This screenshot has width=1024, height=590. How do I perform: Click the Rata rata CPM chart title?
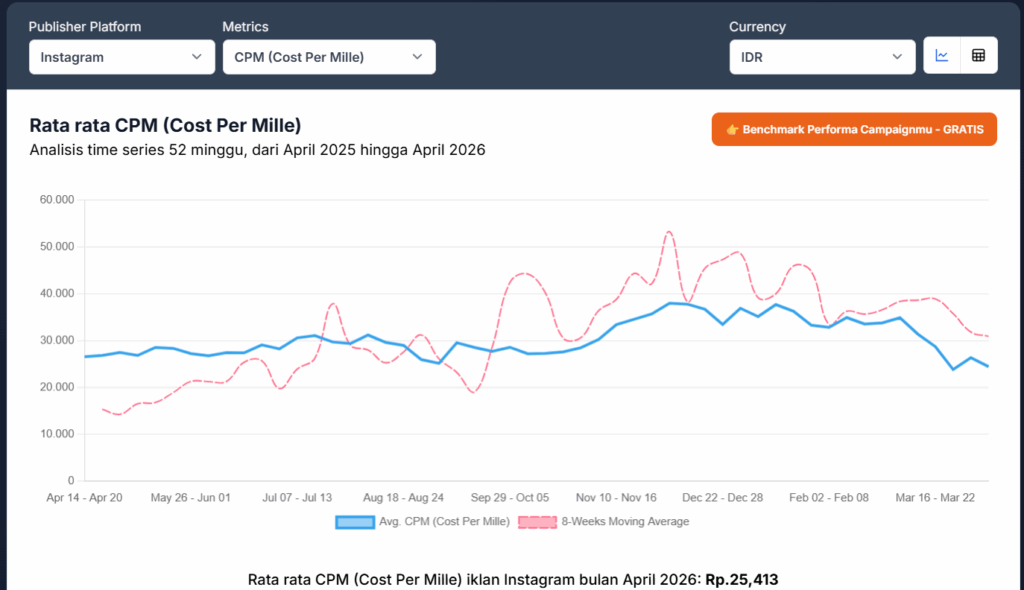(165, 125)
